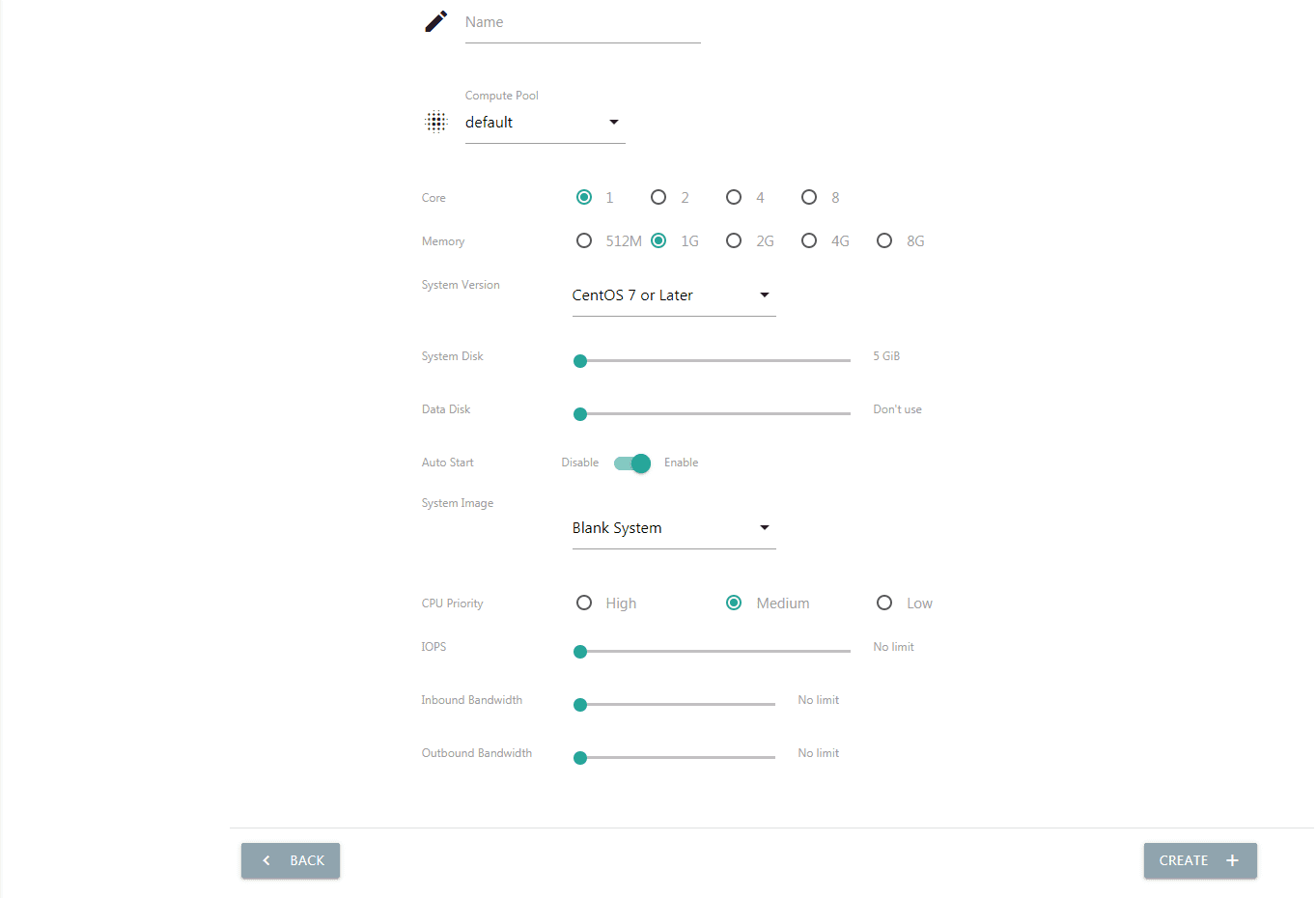Click the Outbound Bandwidth slider handle

click(580, 758)
